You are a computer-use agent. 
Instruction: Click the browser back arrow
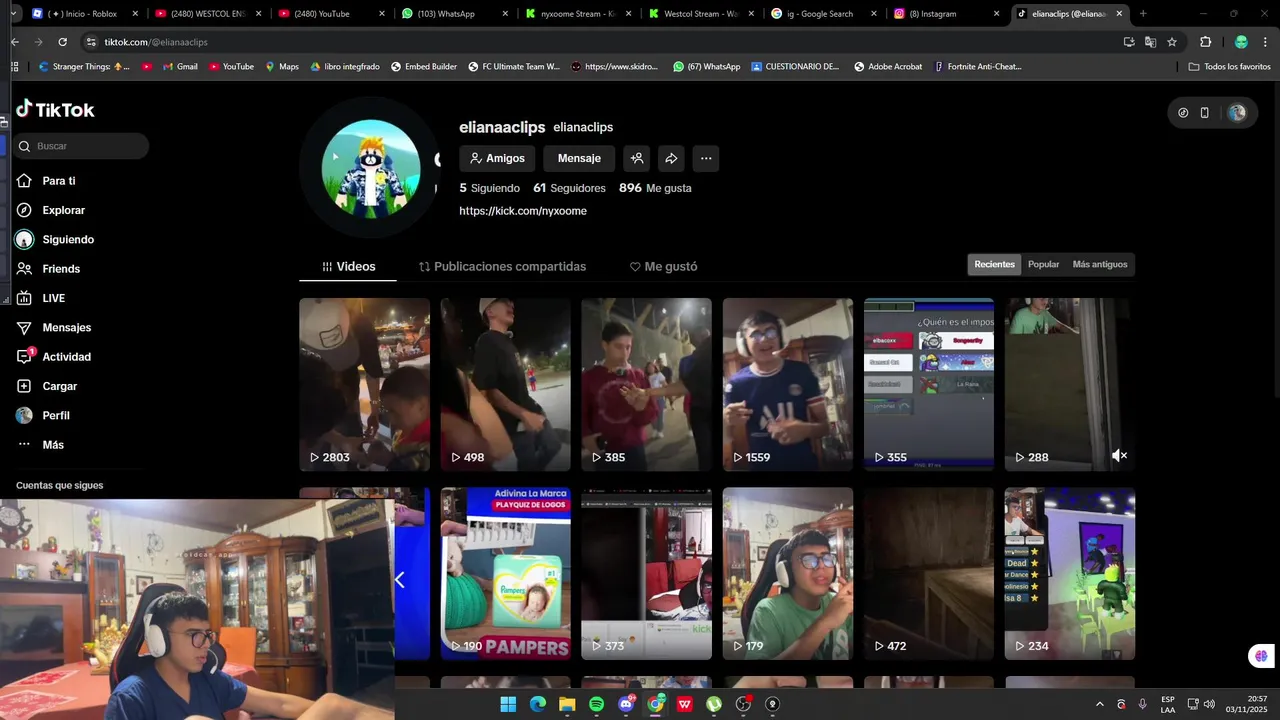click(x=15, y=42)
